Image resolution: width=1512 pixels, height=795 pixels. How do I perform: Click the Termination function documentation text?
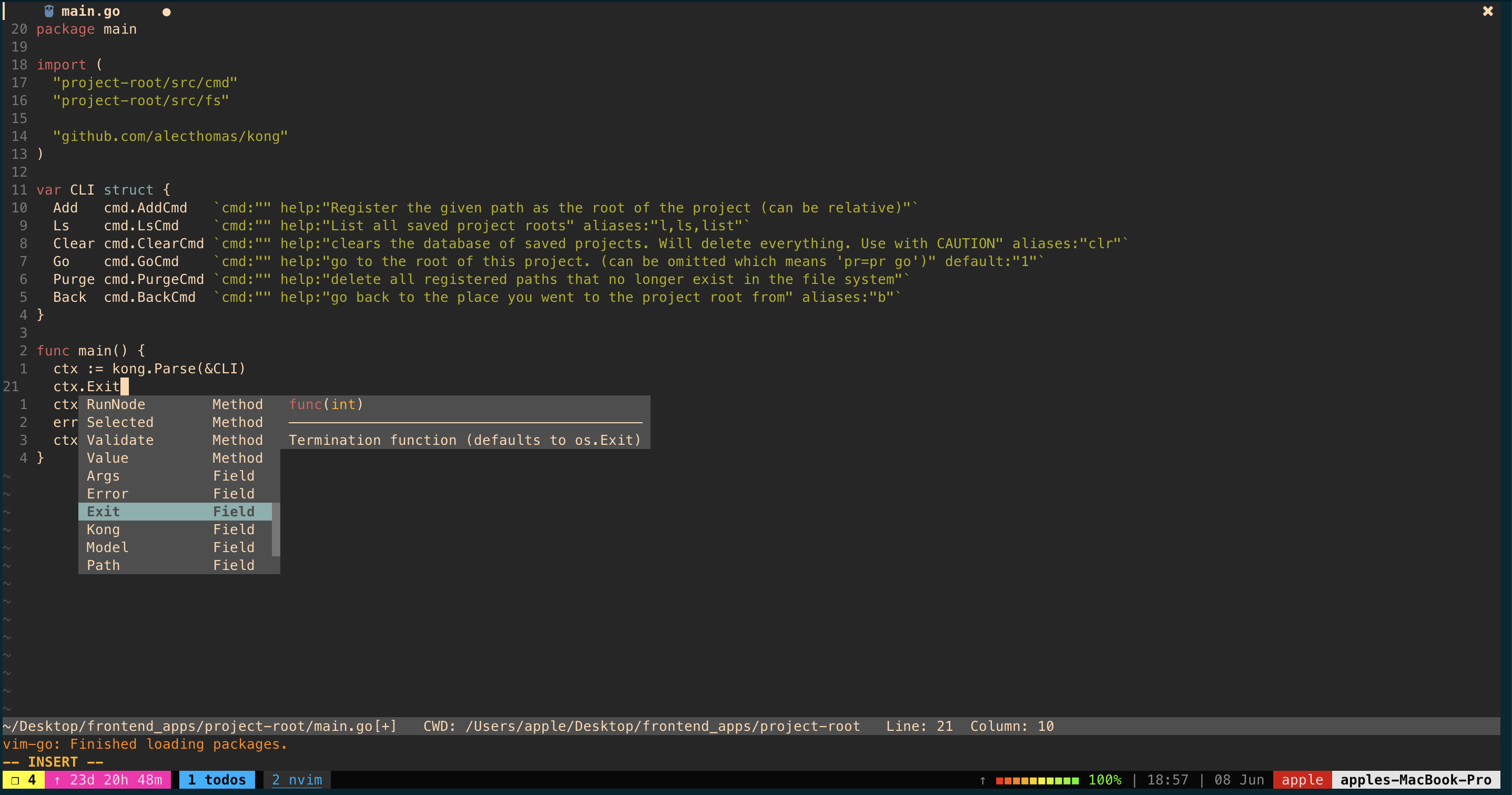click(464, 440)
